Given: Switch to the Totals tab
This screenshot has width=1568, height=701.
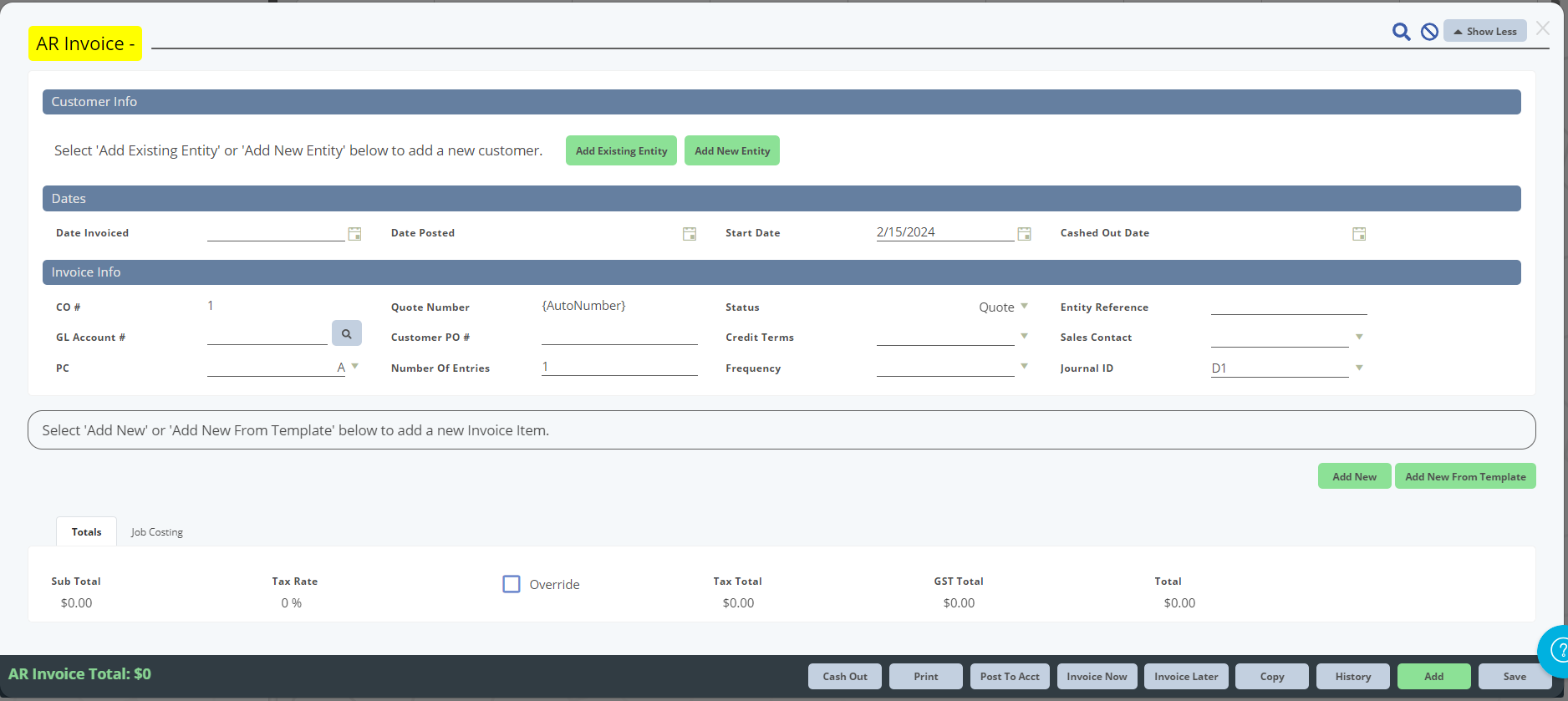Looking at the screenshot, I should [87, 532].
